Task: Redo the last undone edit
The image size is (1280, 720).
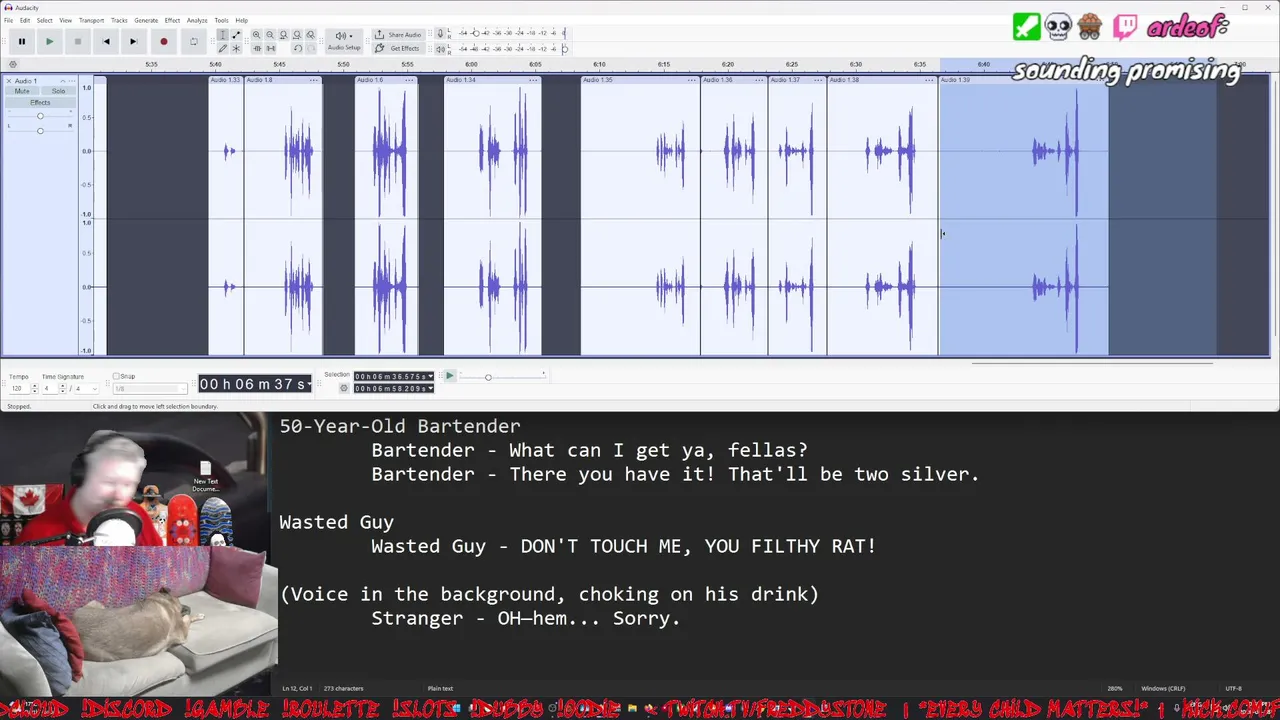Action: pos(311,48)
